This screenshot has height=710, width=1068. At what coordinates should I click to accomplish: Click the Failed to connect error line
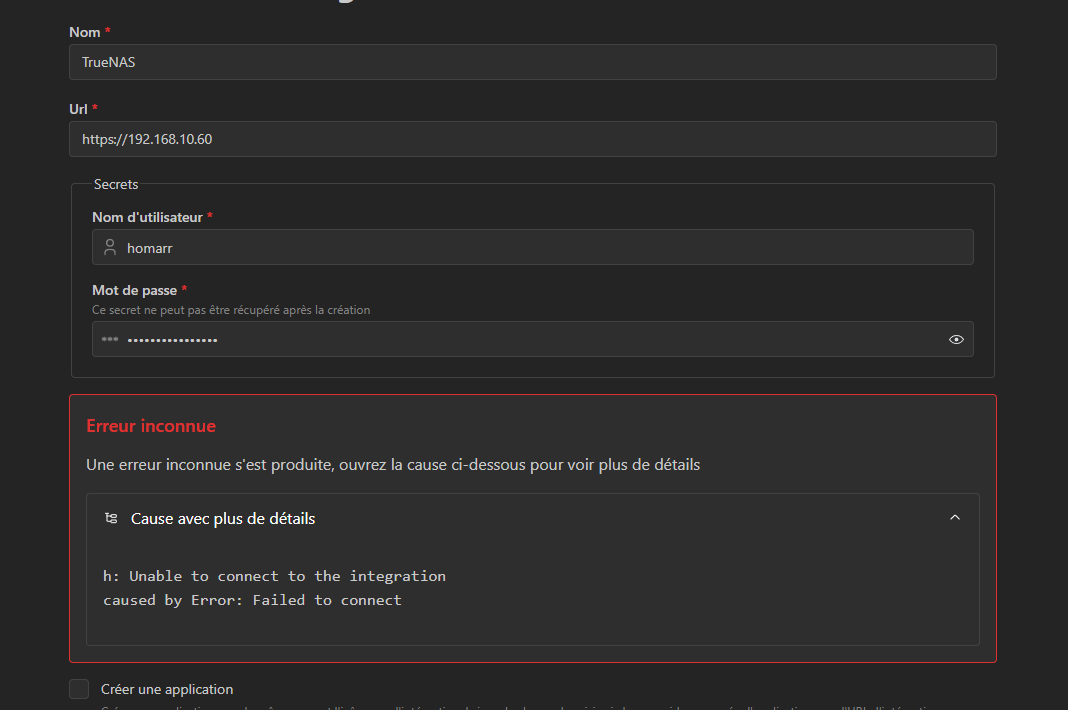[x=253, y=600]
